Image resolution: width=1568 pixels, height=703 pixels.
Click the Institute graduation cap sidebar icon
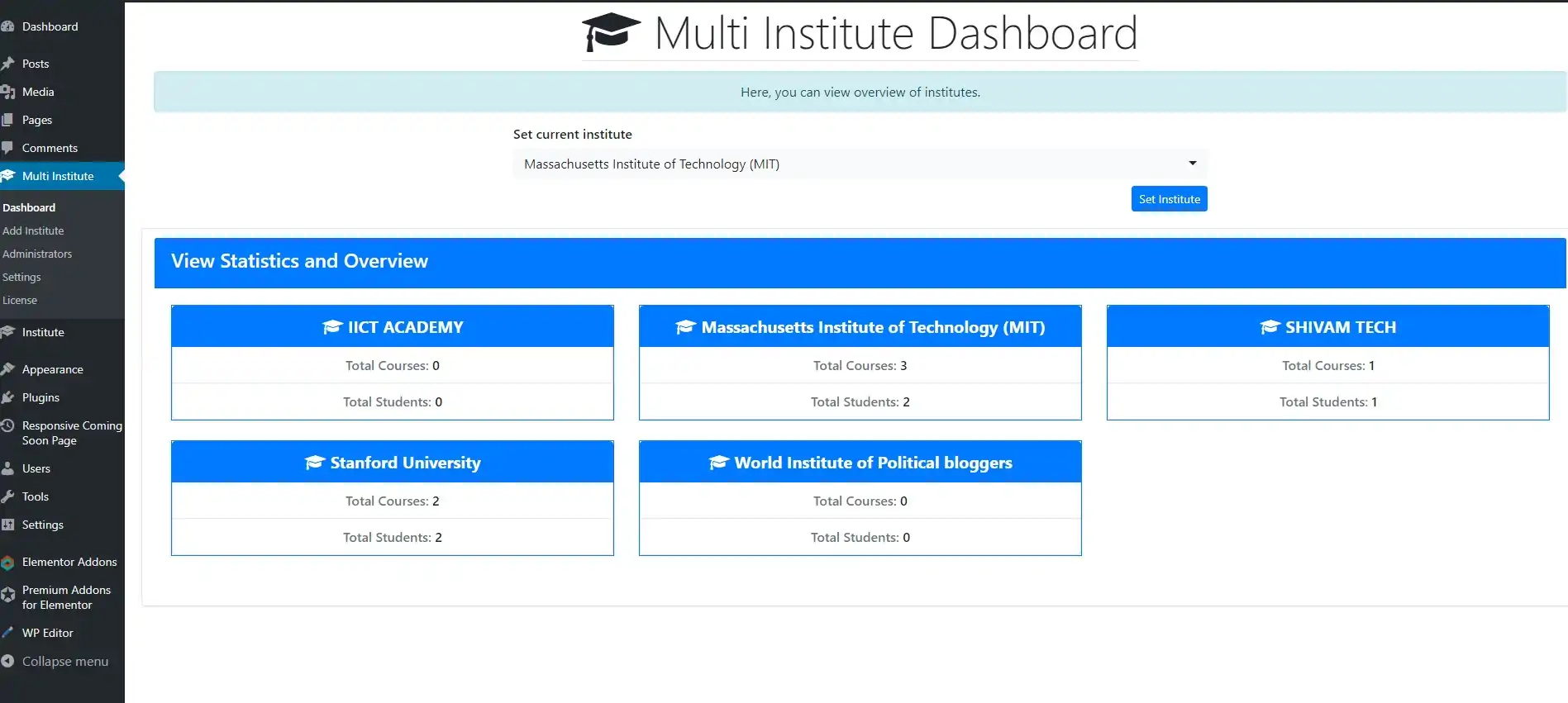pos(7,332)
